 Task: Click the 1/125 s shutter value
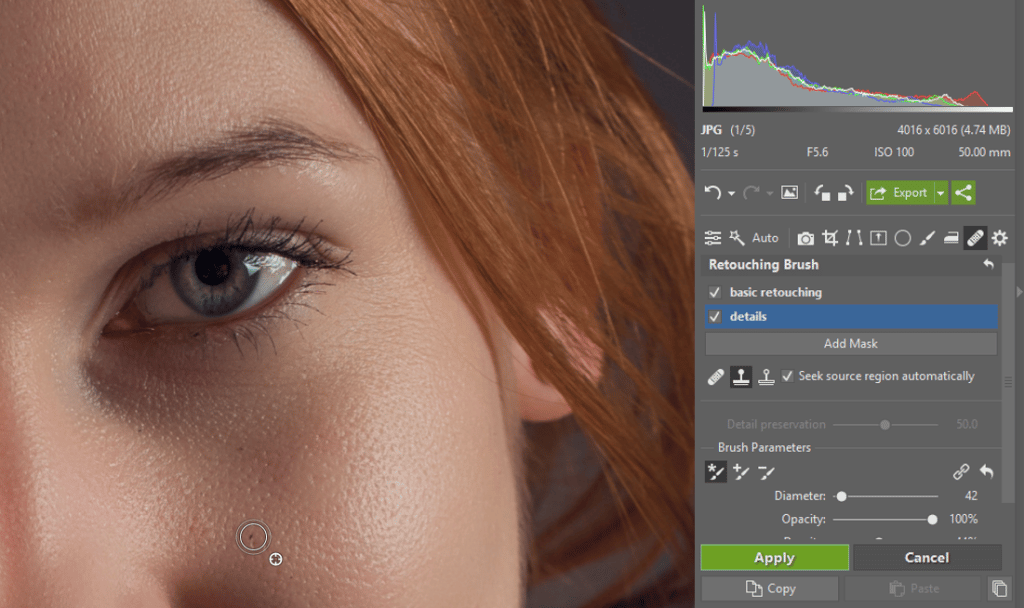click(720, 152)
